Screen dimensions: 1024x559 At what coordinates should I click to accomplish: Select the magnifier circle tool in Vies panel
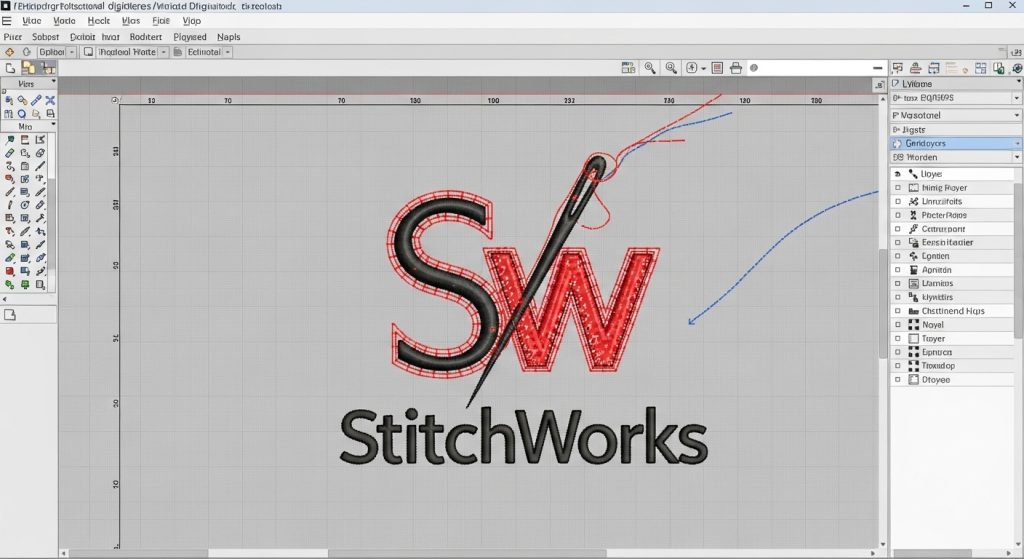pos(22,114)
